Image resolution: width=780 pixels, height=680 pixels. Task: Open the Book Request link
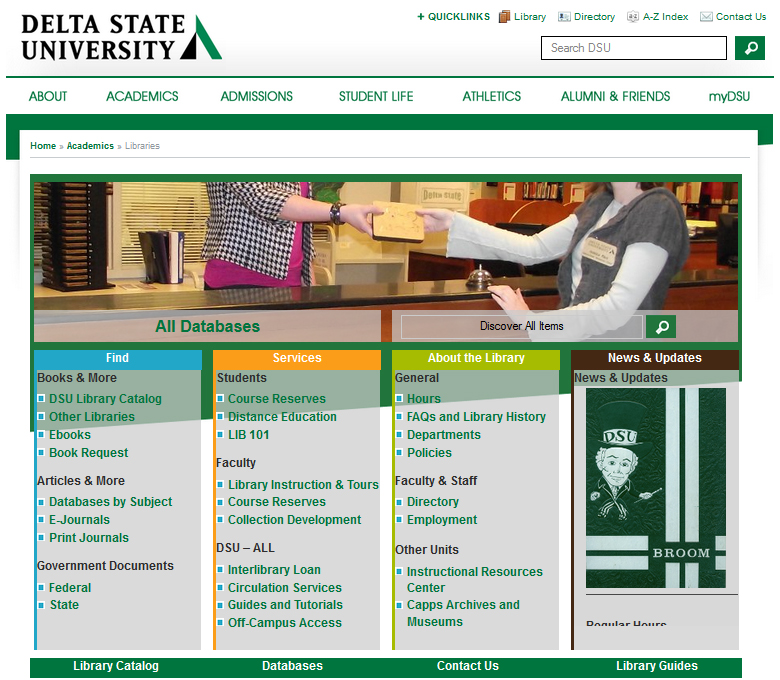click(x=89, y=453)
